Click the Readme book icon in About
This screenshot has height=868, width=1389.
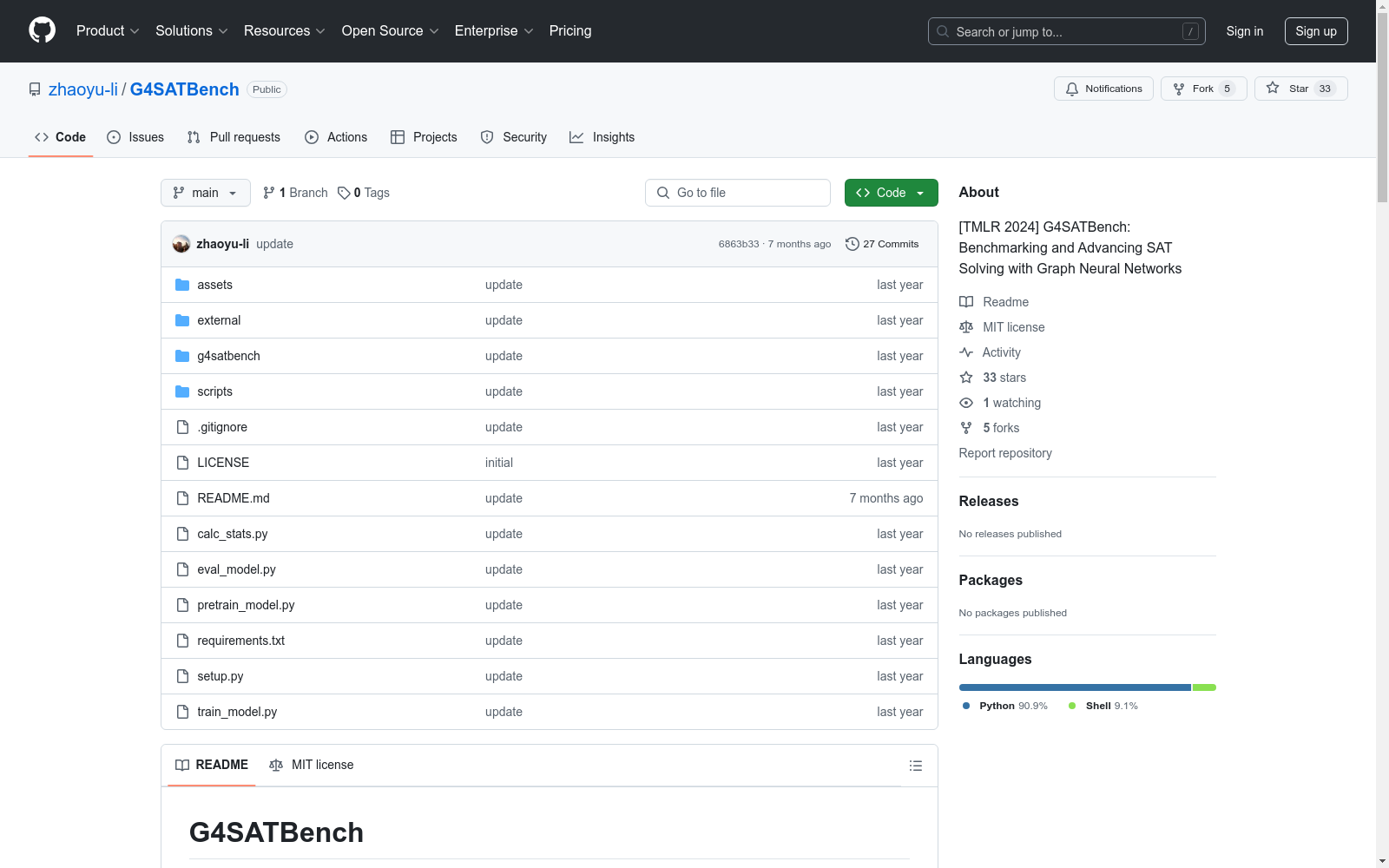point(966,302)
